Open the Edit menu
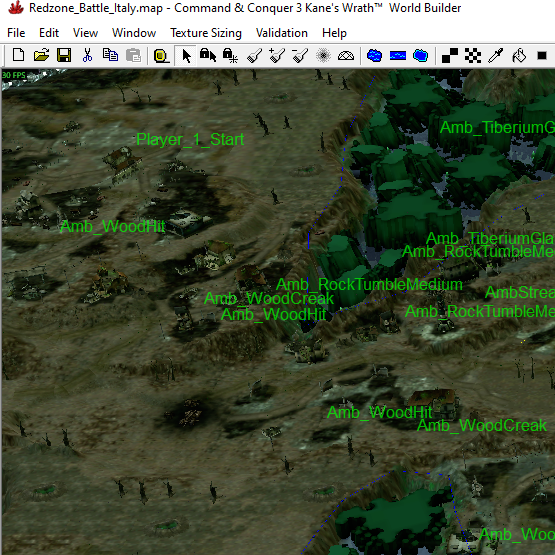Image resolution: width=555 pixels, height=555 pixels. [x=49, y=33]
